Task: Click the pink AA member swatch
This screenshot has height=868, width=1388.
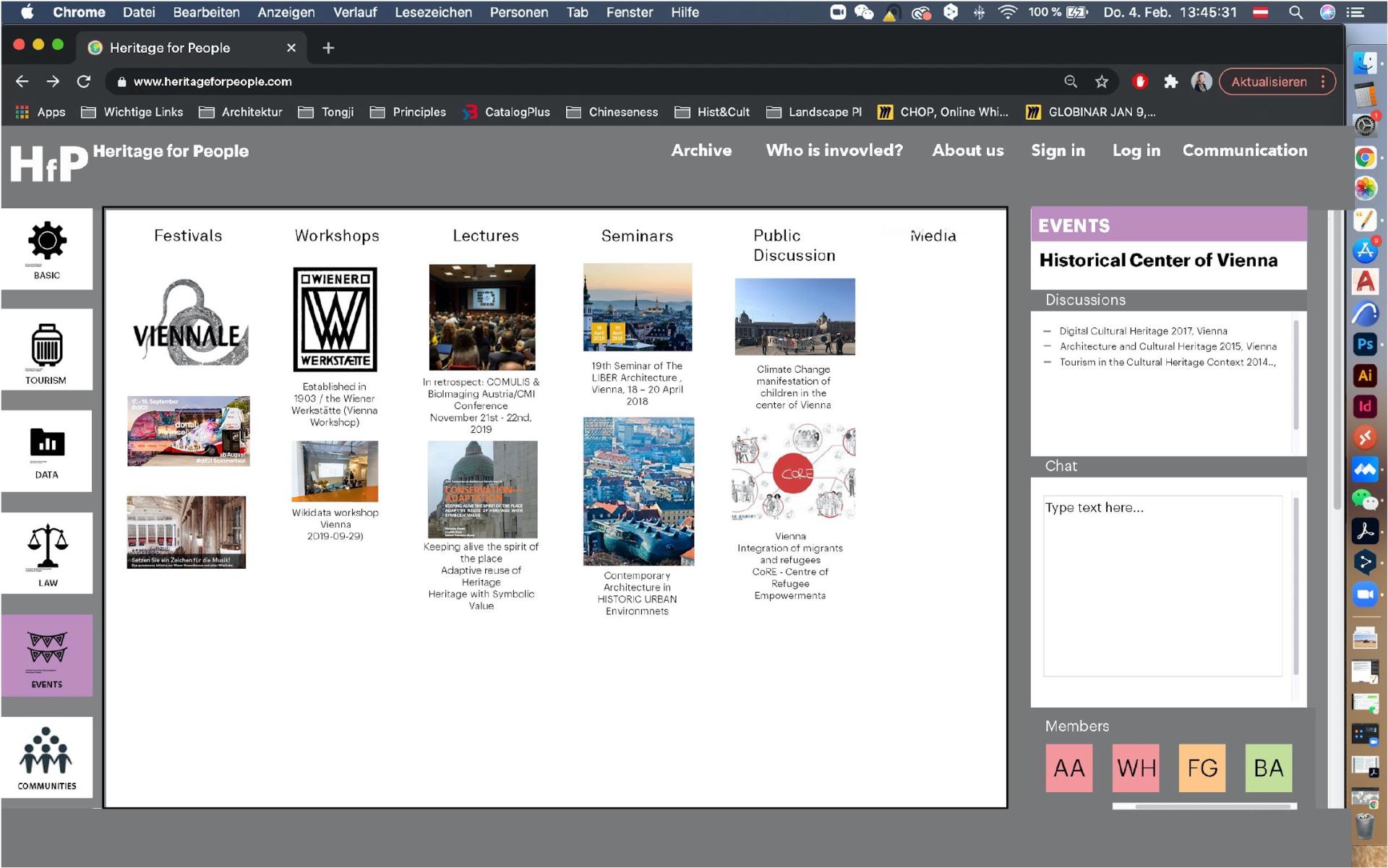Action: [1068, 768]
